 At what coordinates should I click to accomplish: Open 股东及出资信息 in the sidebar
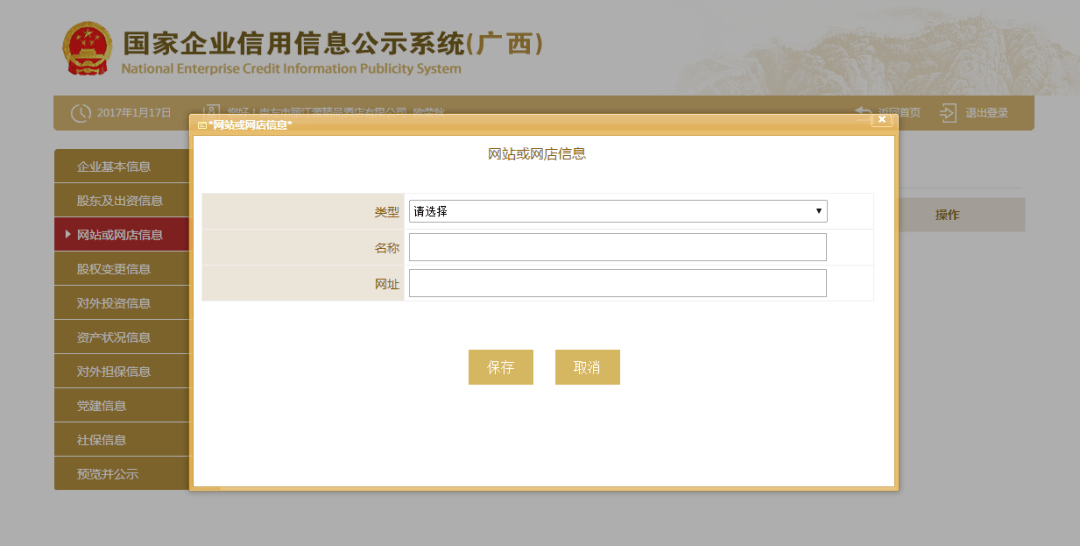[x=121, y=200]
